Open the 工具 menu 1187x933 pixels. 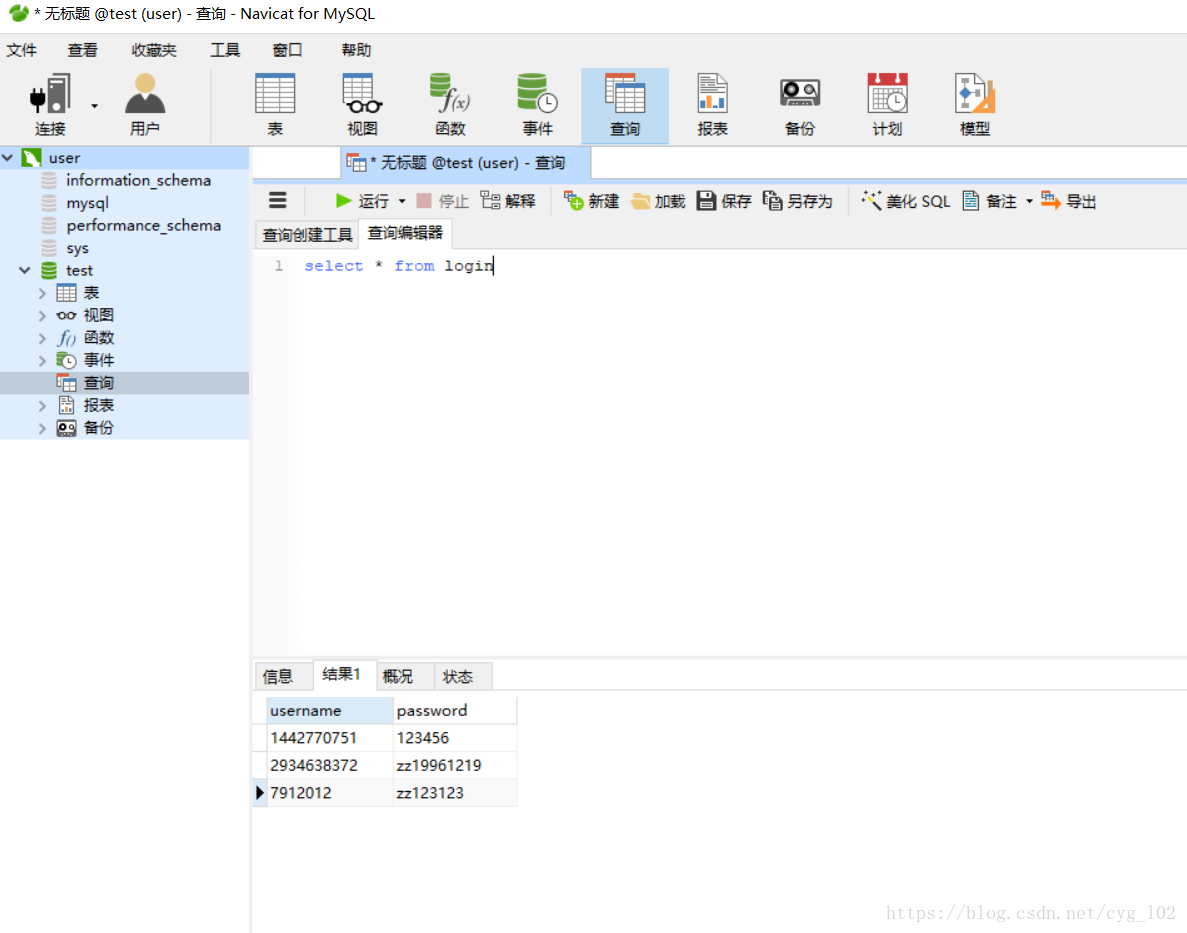225,50
